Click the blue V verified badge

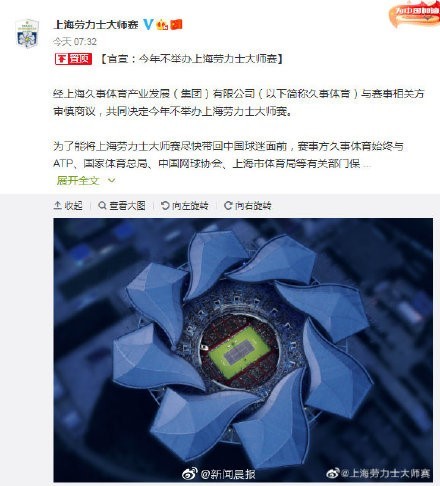coord(149,24)
